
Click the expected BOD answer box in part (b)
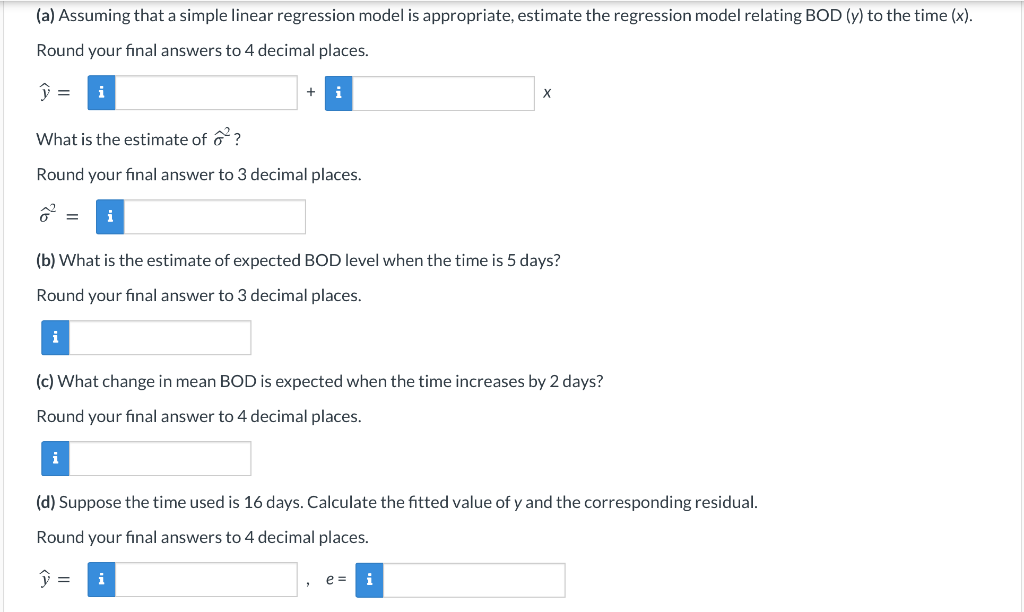[x=160, y=337]
